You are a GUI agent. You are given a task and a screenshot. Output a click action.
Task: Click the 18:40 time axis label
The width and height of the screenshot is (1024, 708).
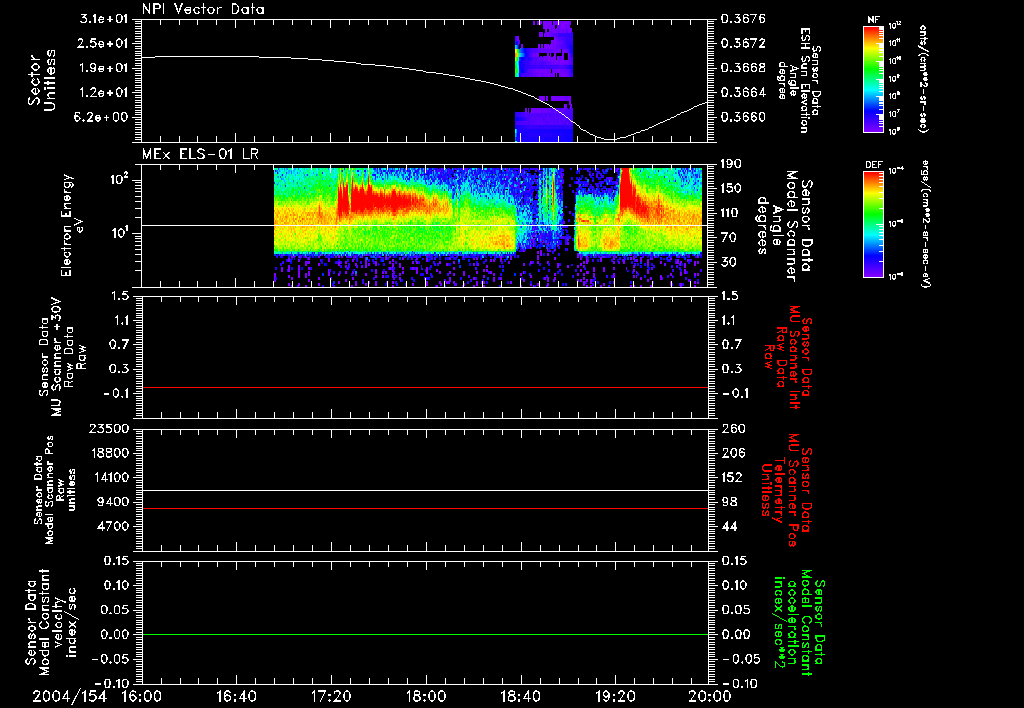(x=520, y=696)
